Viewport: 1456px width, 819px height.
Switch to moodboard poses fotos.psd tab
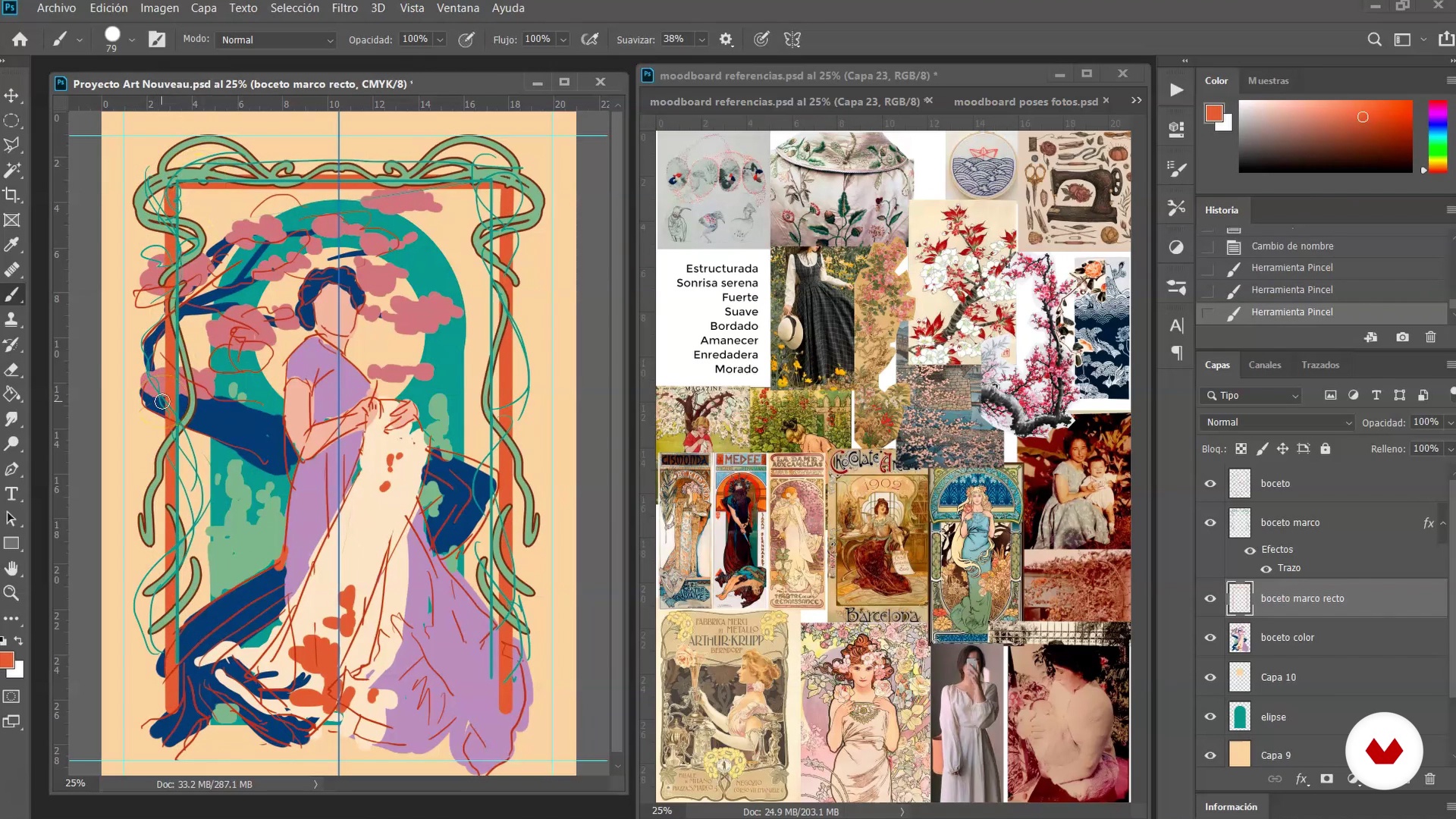(x=1025, y=102)
